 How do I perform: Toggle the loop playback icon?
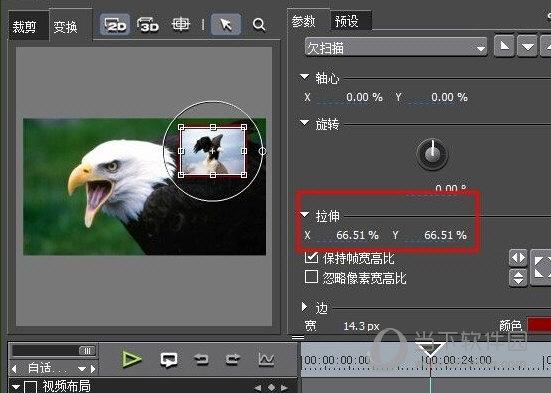(169, 360)
